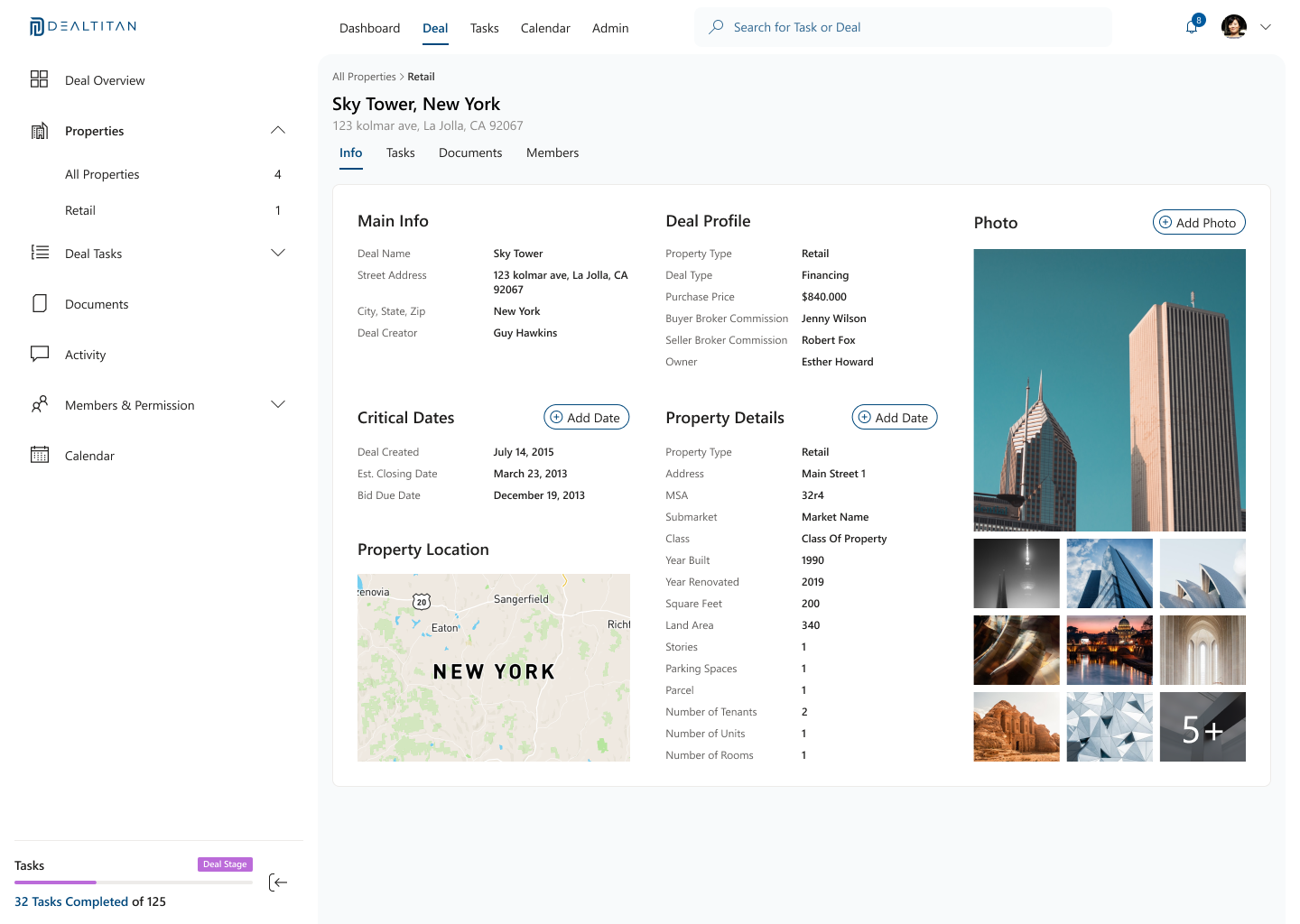
Task: Collapse the Properties section chevron
Action: pyautogui.click(x=278, y=130)
